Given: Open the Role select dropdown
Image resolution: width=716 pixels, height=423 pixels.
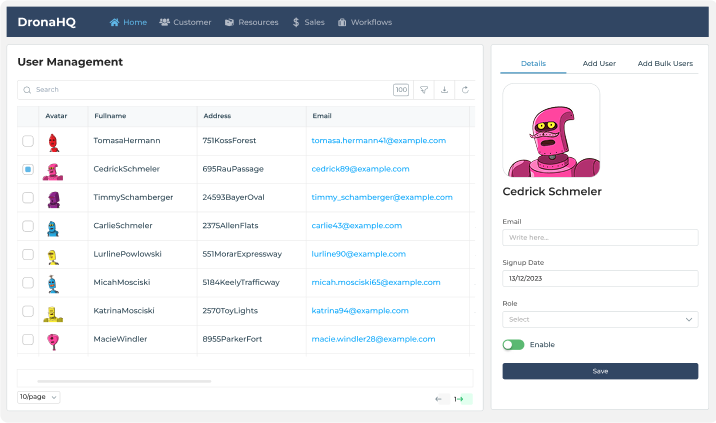Looking at the screenshot, I should (x=600, y=319).
